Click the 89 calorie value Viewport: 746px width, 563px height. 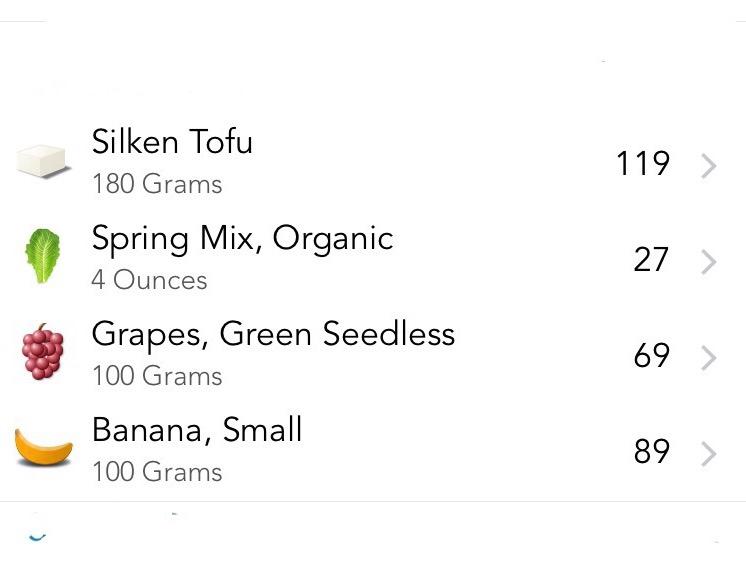(x=651, y=451)
